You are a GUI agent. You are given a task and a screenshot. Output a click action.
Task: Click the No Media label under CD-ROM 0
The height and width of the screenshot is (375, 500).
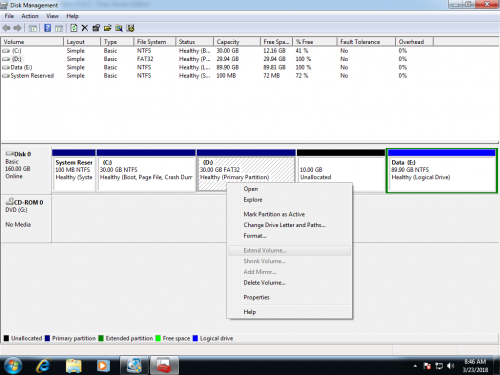point(18,224)
